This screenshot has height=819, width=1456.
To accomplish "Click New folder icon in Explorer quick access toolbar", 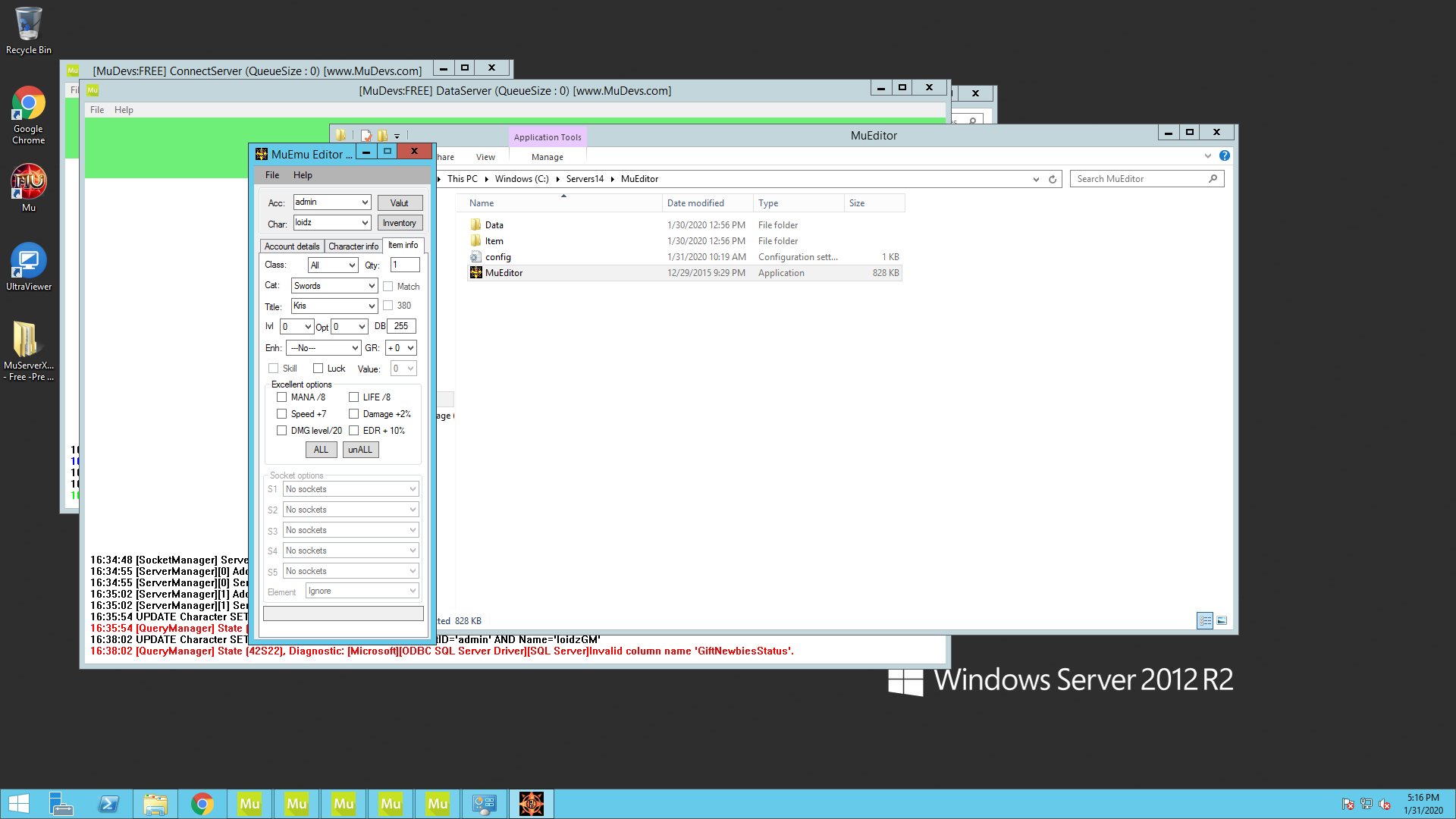I will [382, 136].
